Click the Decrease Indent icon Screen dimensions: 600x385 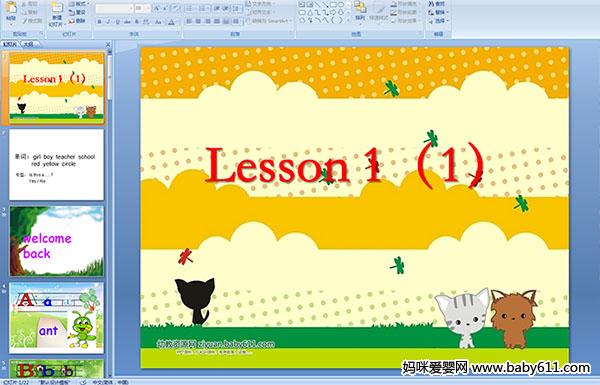pyautogui.click(x=216, y=8)
